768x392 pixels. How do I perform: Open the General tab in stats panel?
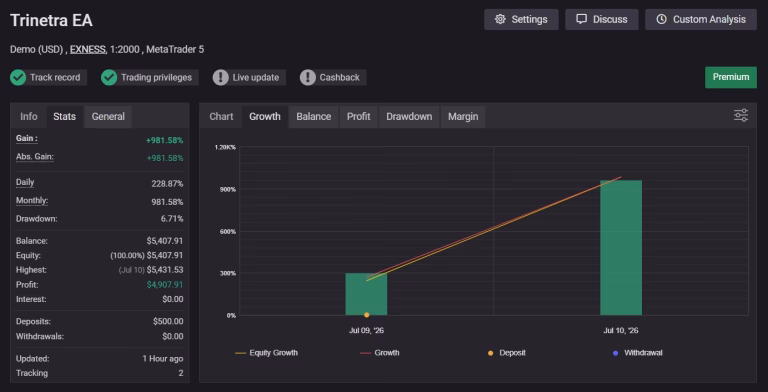pyautogui.click(x=108, y=117)
